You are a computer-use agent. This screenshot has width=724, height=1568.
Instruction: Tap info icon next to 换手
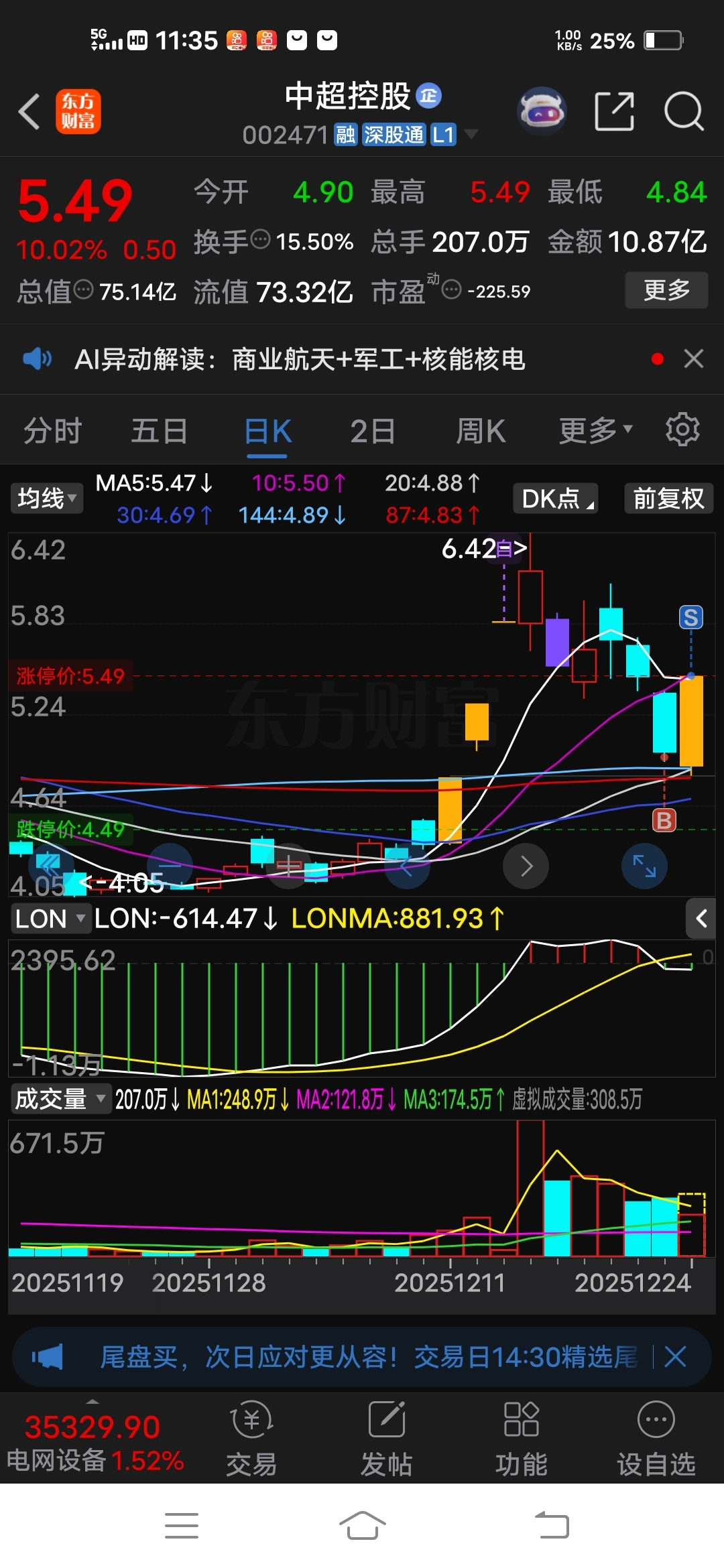pos(260,239)
